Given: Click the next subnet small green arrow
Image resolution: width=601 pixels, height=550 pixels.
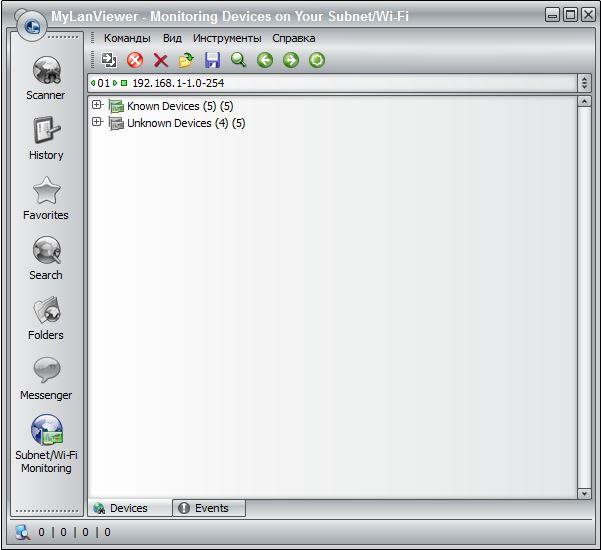Looking at the screenshot, I should pyautogui.click(x=115, y=83).
